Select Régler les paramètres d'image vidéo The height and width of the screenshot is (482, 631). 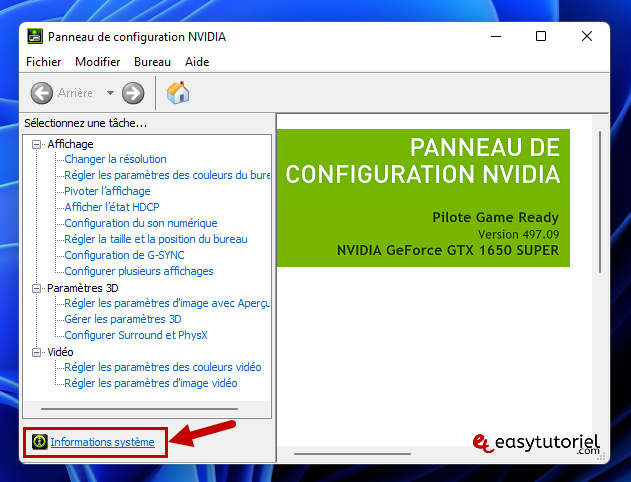pos(151,383)
